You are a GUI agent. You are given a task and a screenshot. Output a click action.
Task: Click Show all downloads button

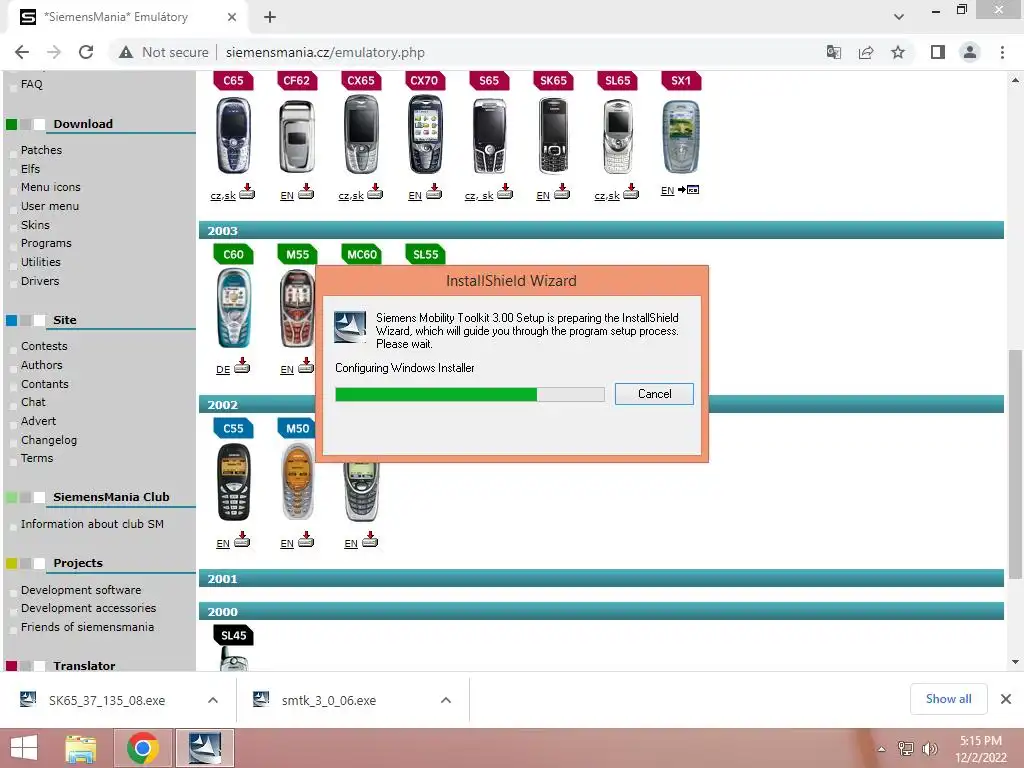(948, 699)
